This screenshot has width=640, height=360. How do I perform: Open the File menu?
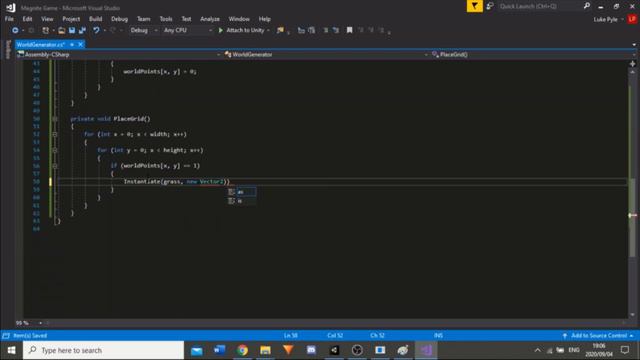tap(9, 19)
